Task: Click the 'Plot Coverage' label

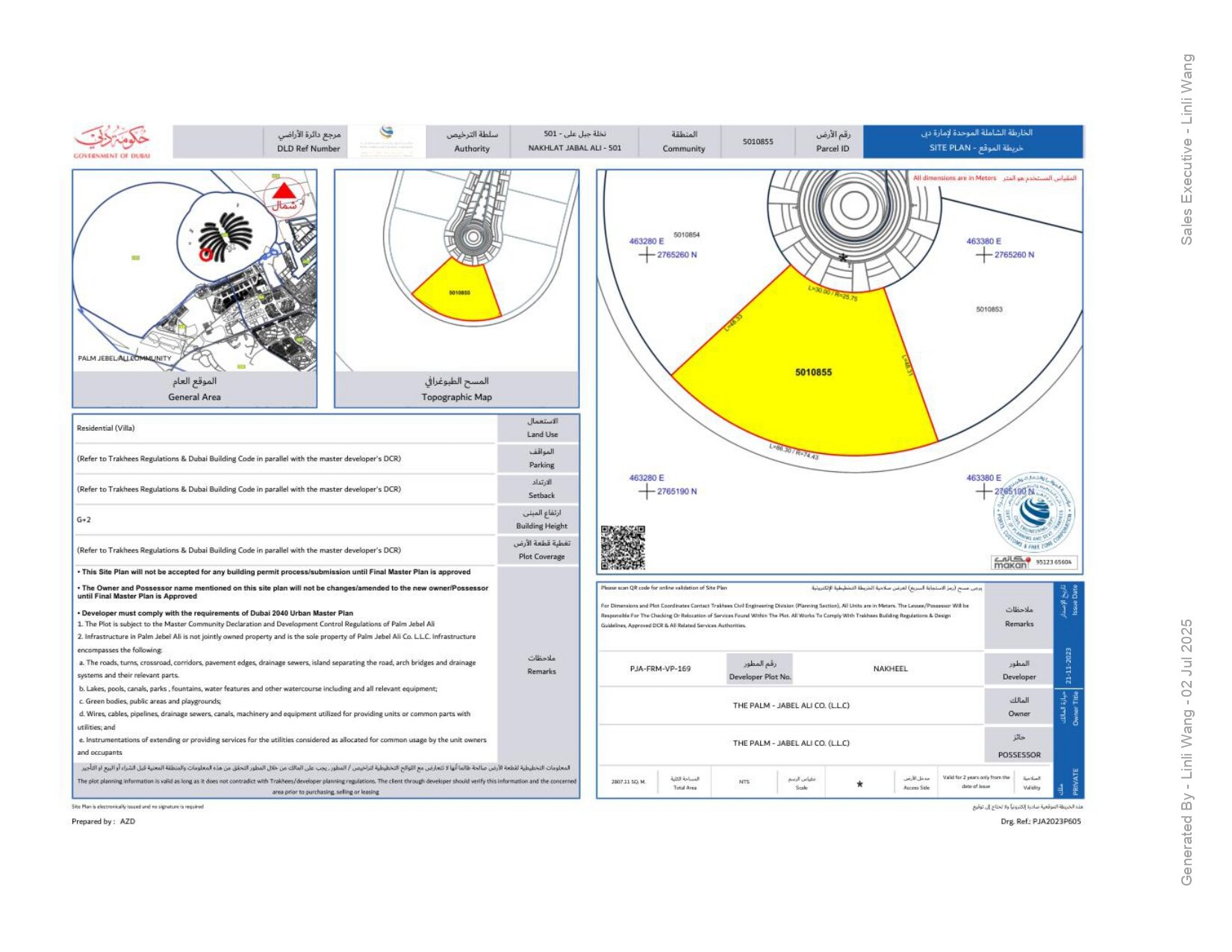Action: (x=541, y=557)
